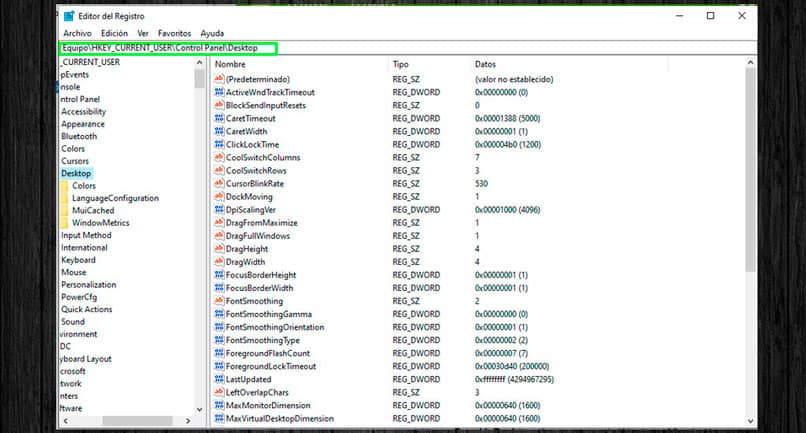The image size is (806, 433).
Task: Select the Bluetooth key
Action: (x=79, y=136)
